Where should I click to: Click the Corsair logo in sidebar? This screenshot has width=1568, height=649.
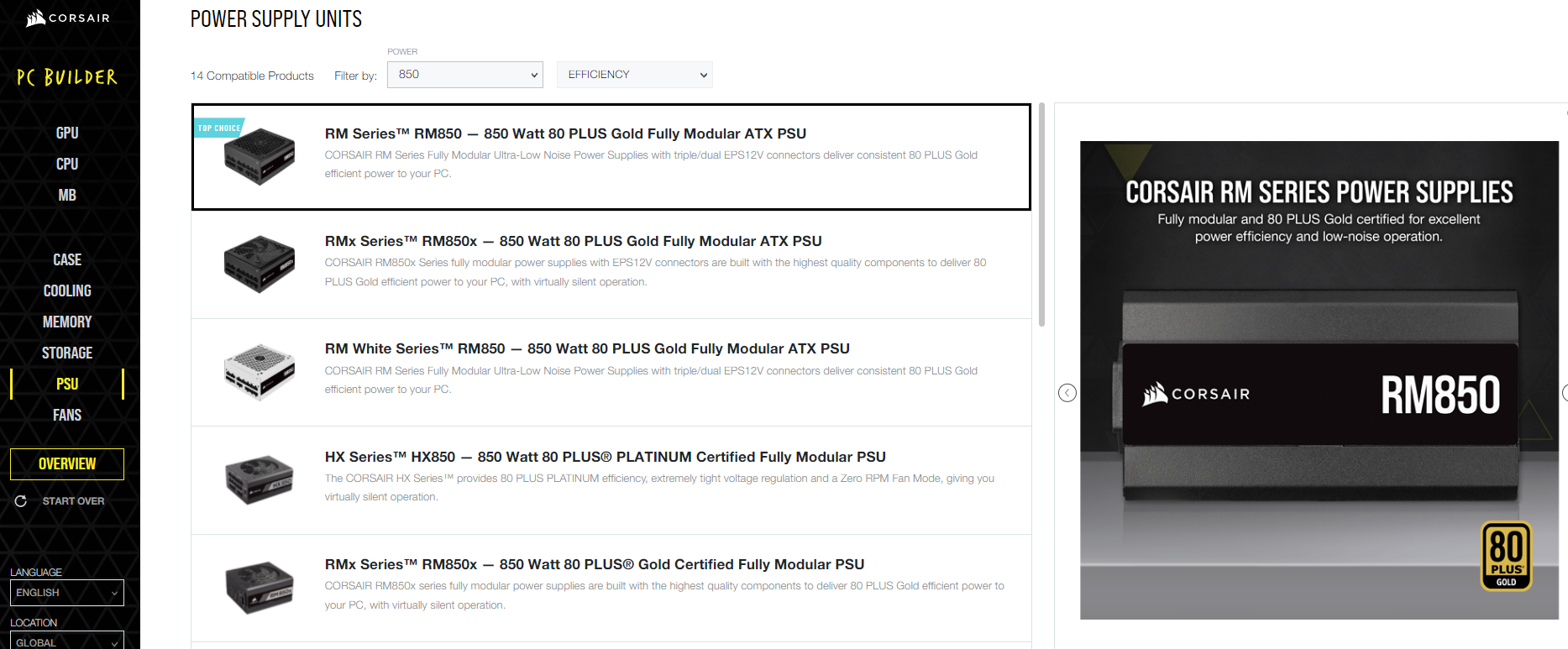68,18
